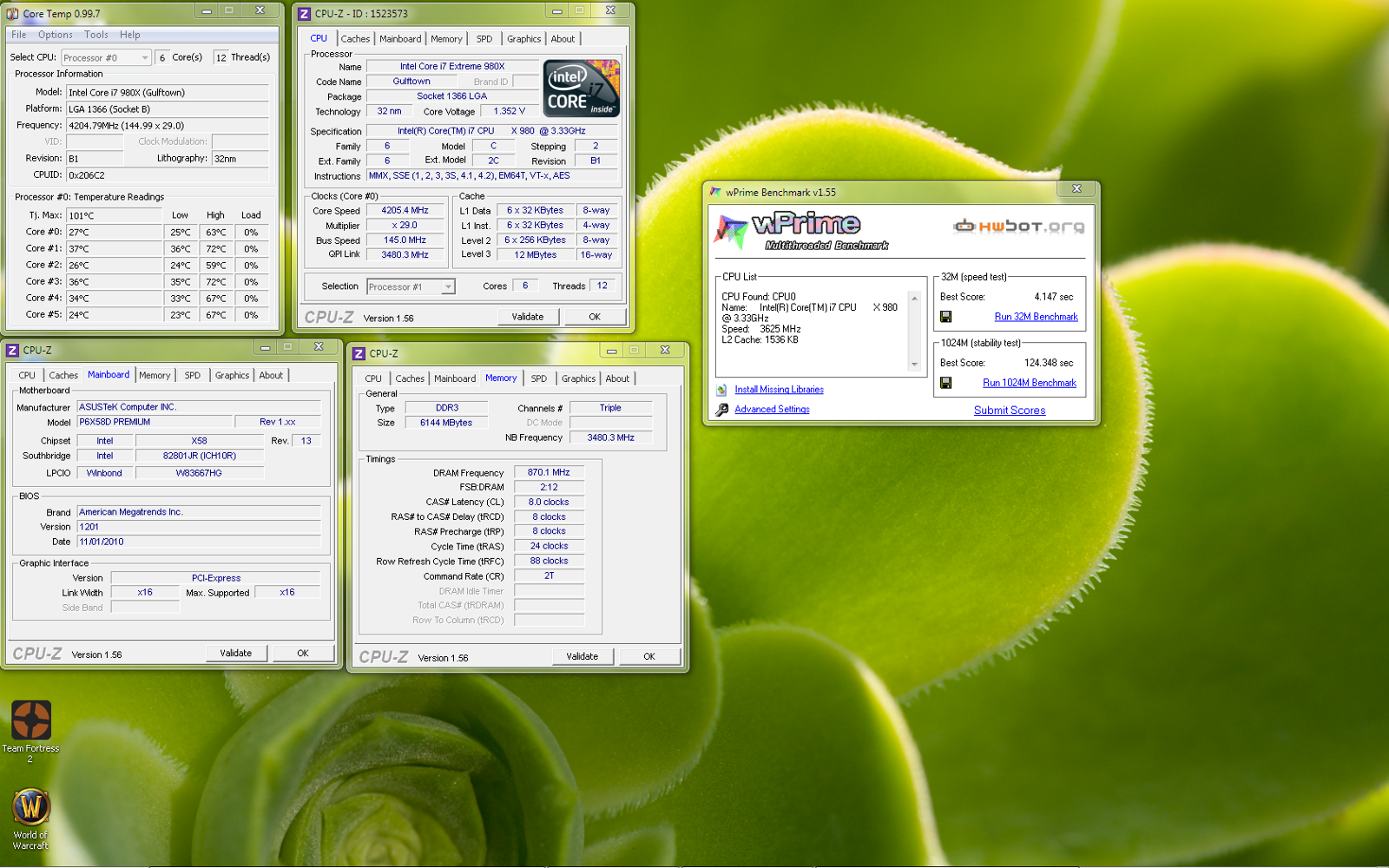Image resolution: width=1389 pixels, height=868 pixels.
Task: Click Install Missing Libraries link
Action: (779, 390)
